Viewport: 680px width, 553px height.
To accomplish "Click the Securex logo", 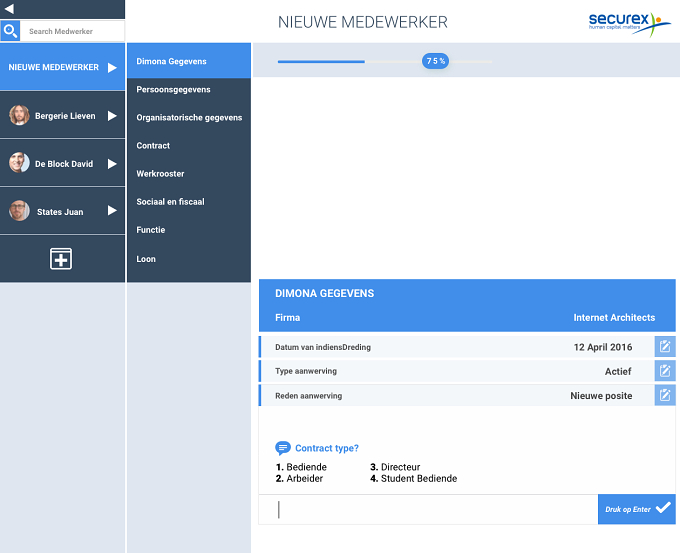I will pos(629,23).
